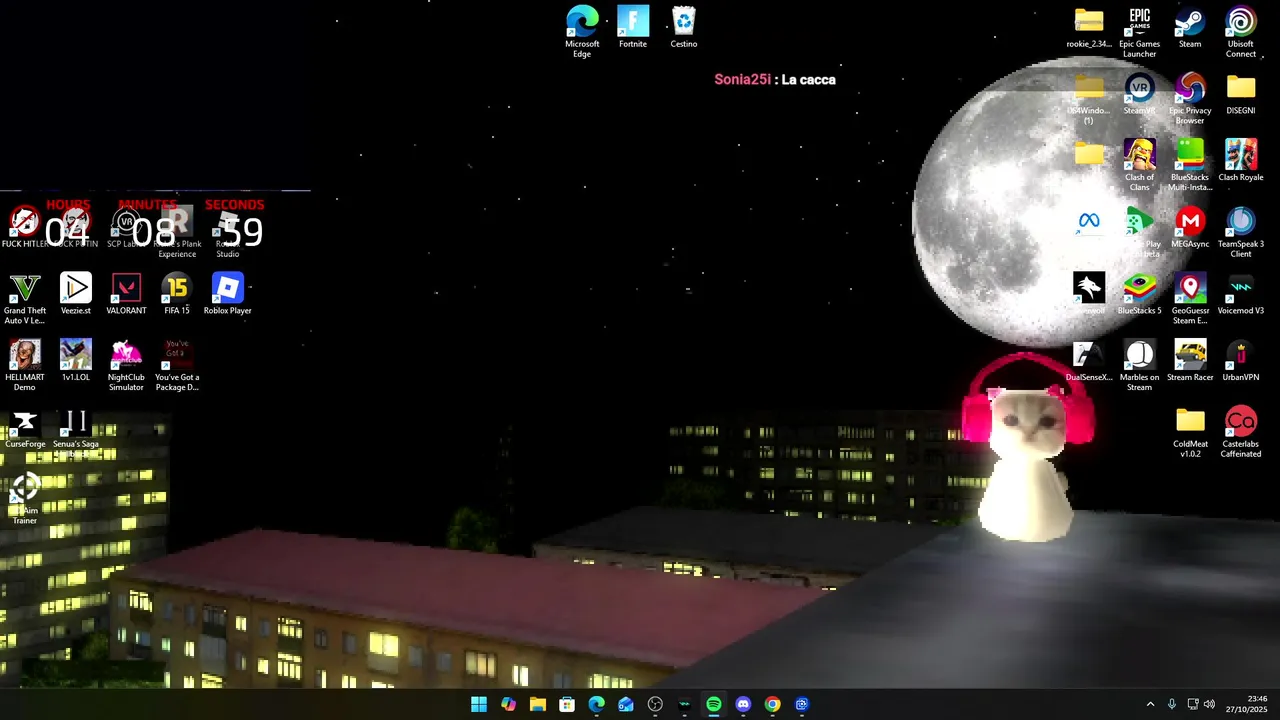Viewport: 1280px width, 720px height.
Task: Open Microsoft Edge desktop shortcut
Action: point(582,31)
